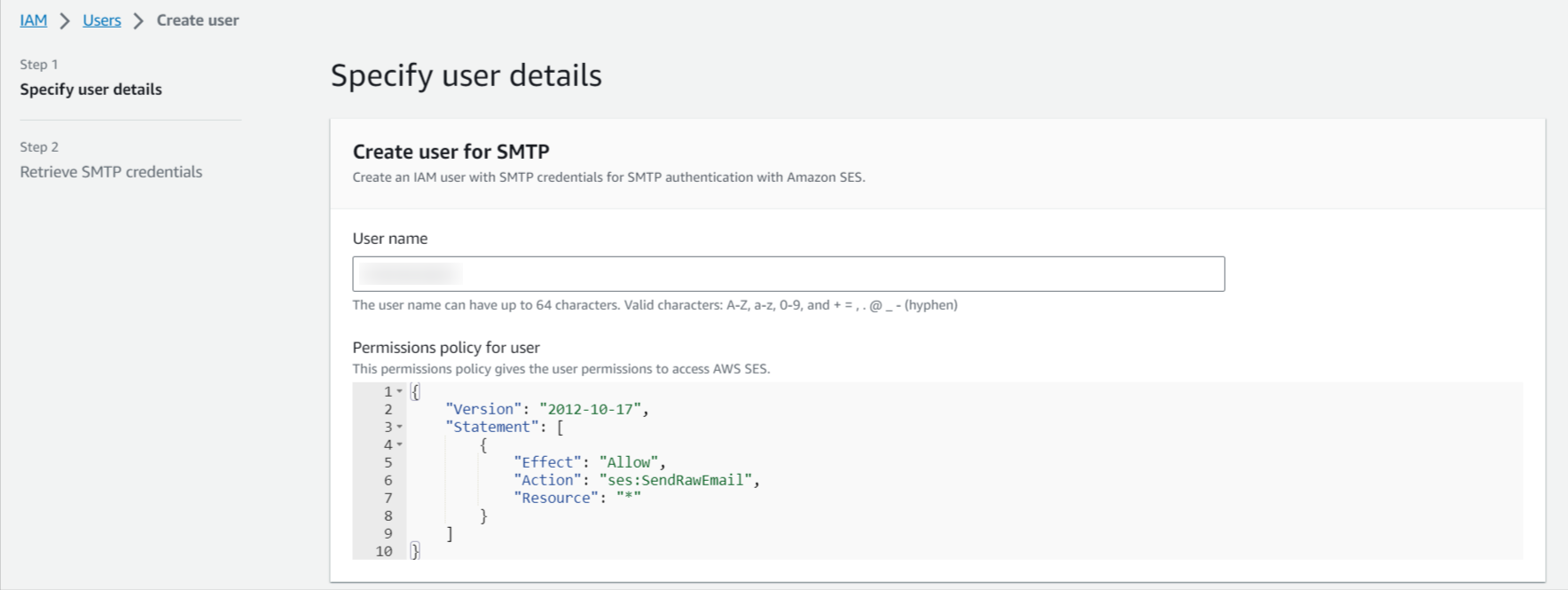Image resolution: width=1568 pixels, height=590 pixels.
Task: Click the "Allow" effect value
Action: [629, 462]
